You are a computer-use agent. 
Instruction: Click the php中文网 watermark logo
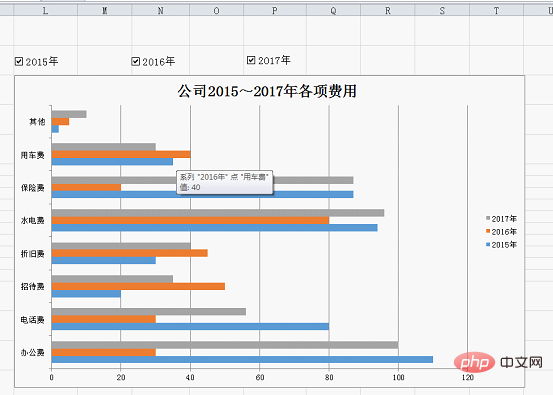click(498, 362)
